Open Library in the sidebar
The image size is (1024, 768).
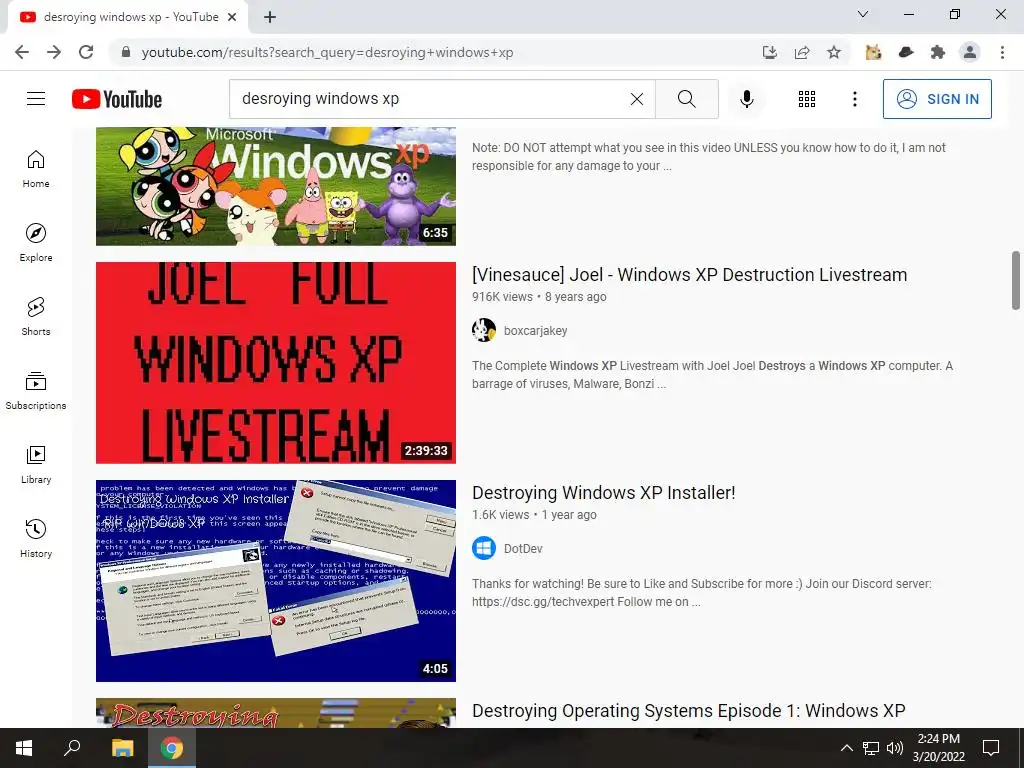(x=36, y=464)
